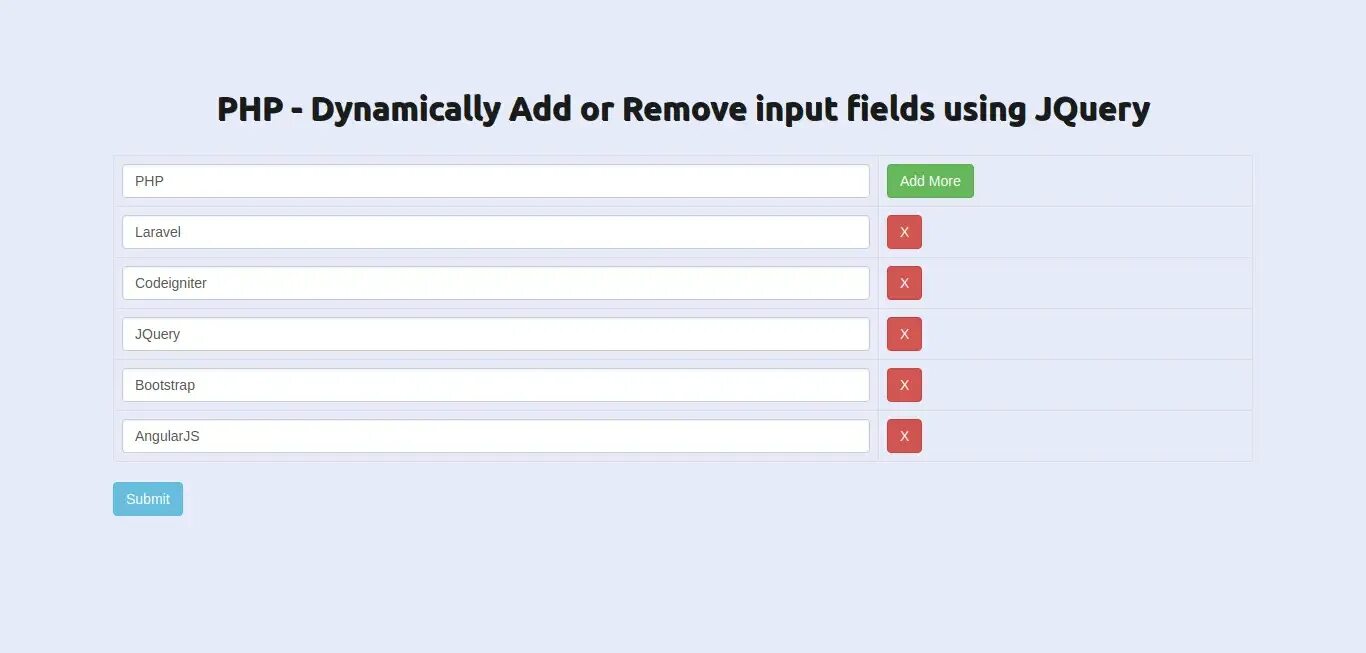Screen dimensions: 1366x653
Task: Delete the Codeigniter field using its X
Action: (x=904, y=283)
